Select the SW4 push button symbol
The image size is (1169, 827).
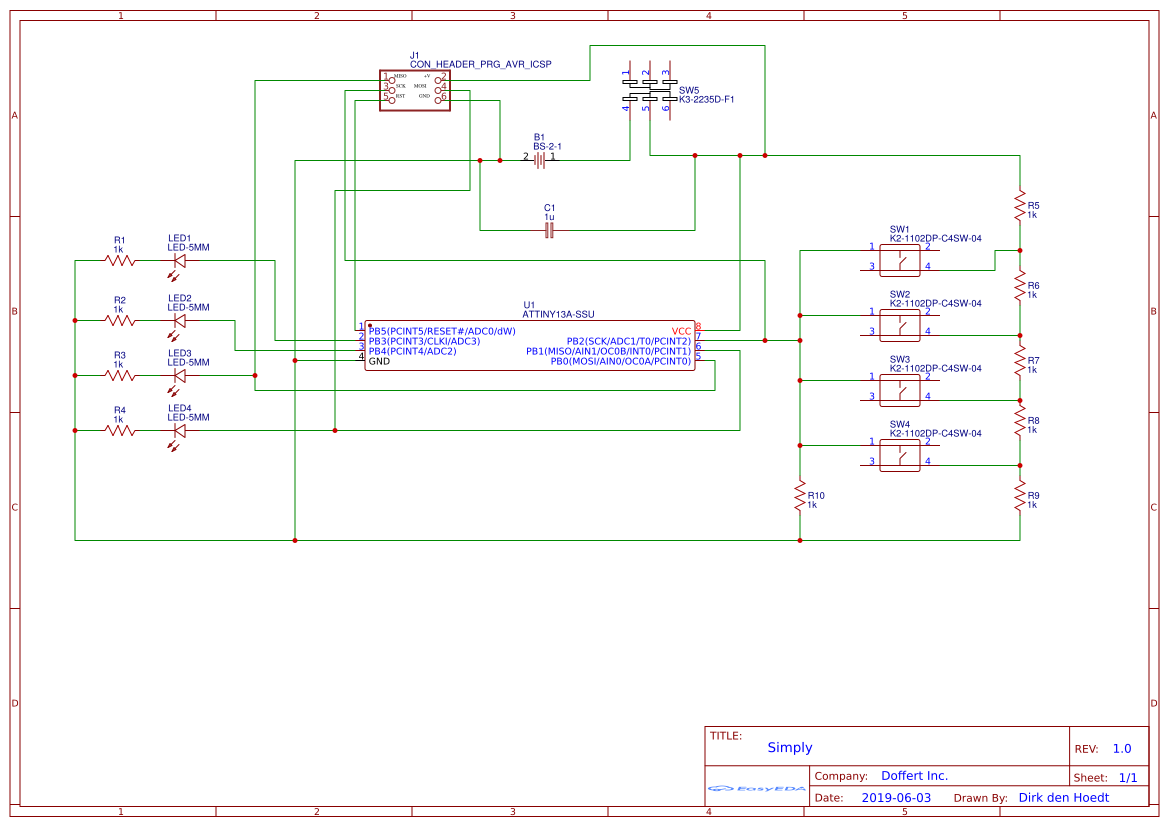(900, 456)
